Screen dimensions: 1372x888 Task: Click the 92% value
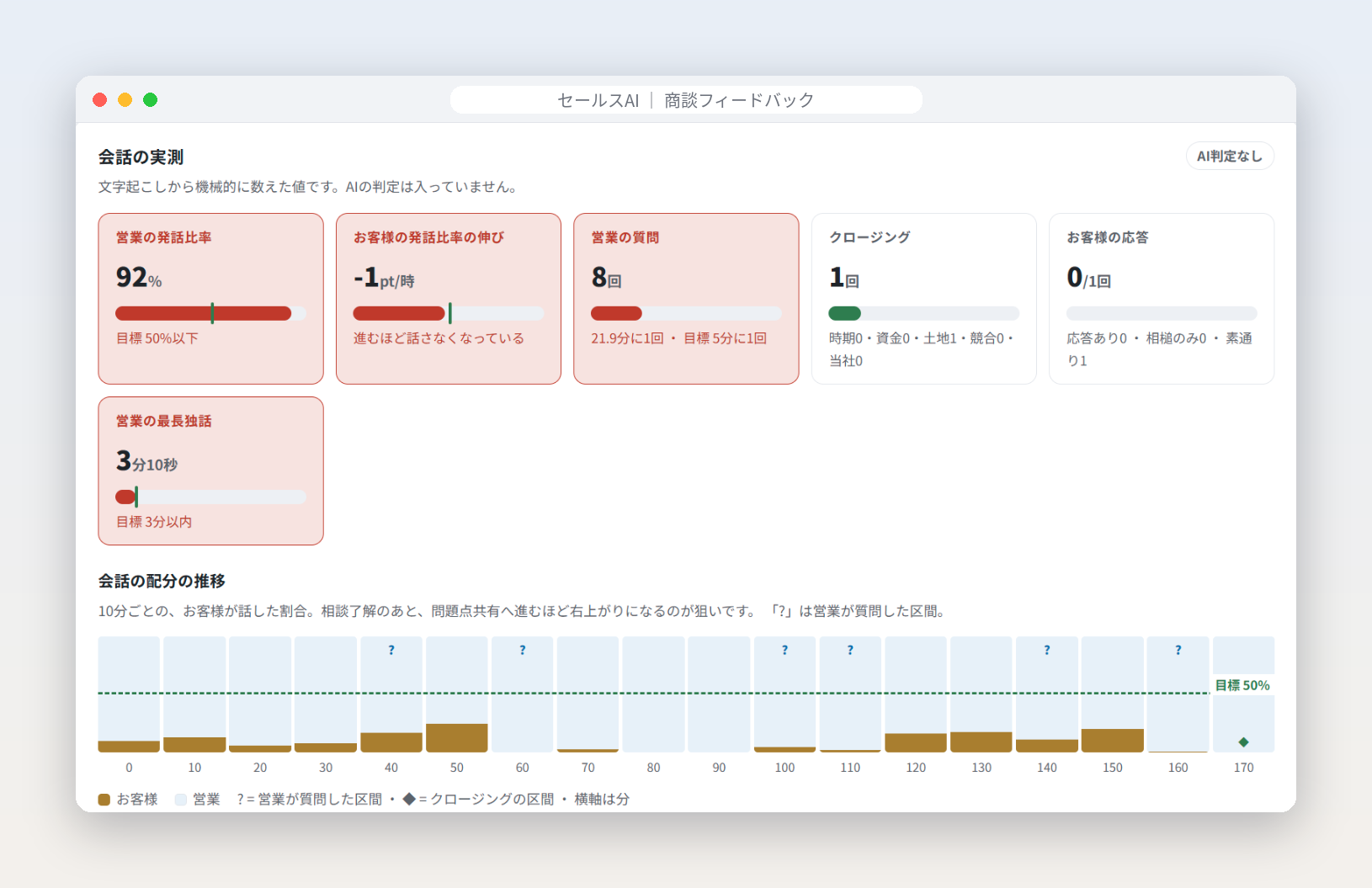point(139,277)
